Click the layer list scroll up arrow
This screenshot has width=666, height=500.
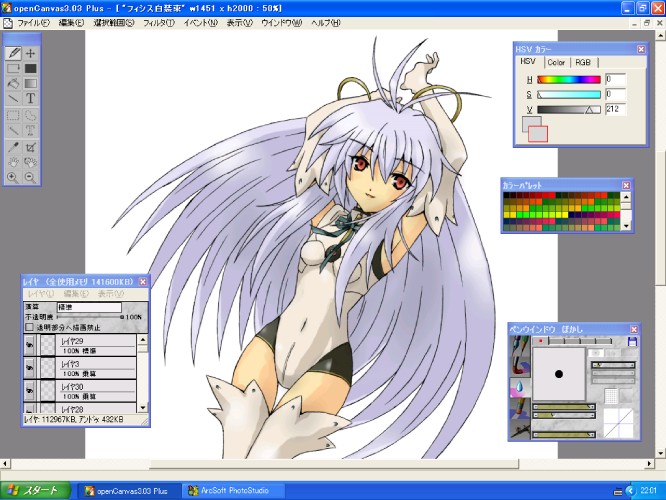[143, 339]
